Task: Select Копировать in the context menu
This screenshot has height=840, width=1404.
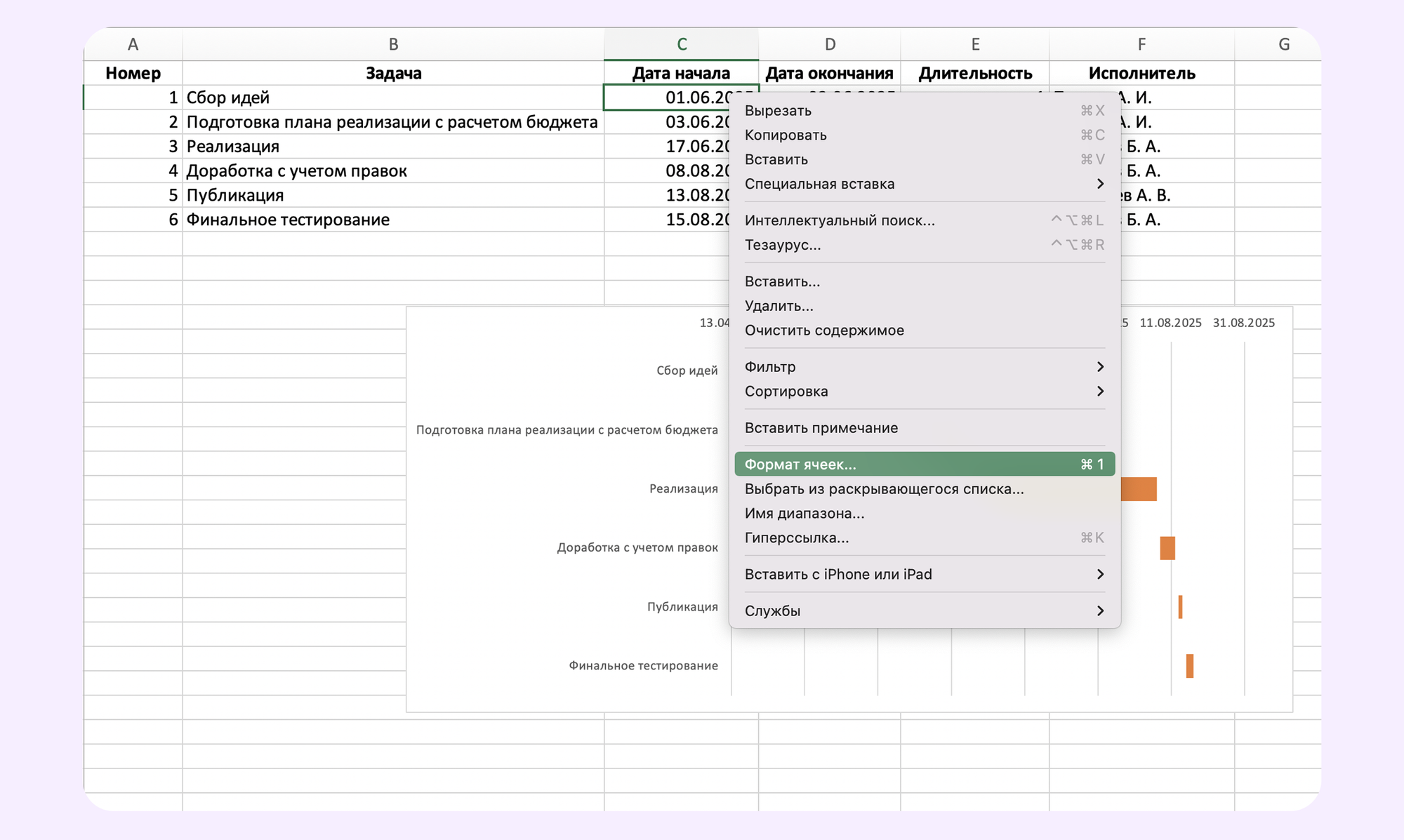Action: coord(925,135)
